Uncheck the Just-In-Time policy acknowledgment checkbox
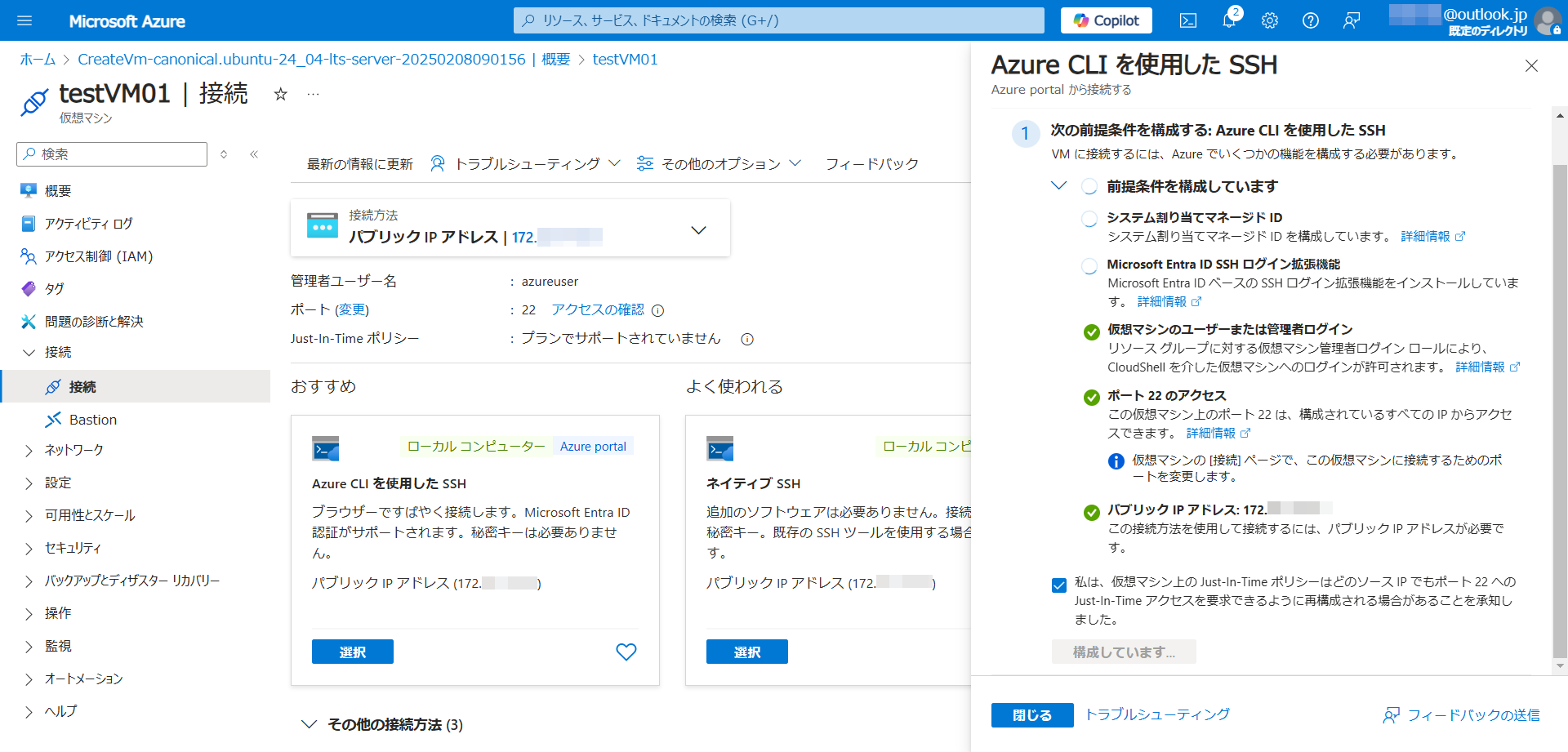The height and width of the screenshot is (752, 1568). pos(1059,585)
